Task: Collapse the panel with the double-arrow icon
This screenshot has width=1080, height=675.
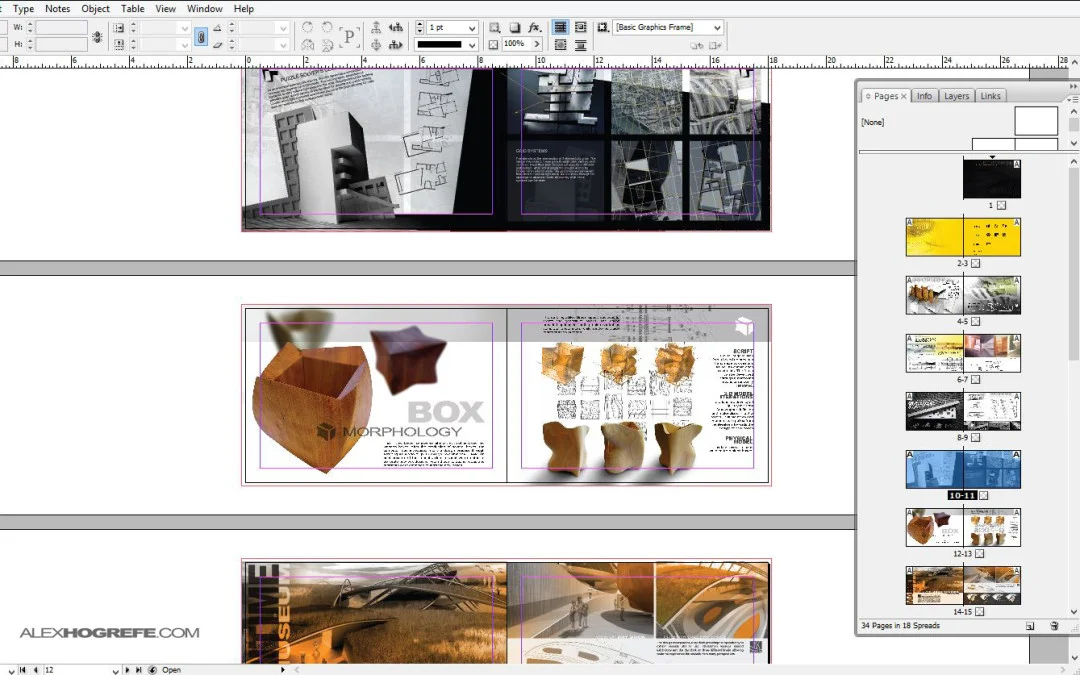Action: pyautogui.click(x=1073, y=86)
